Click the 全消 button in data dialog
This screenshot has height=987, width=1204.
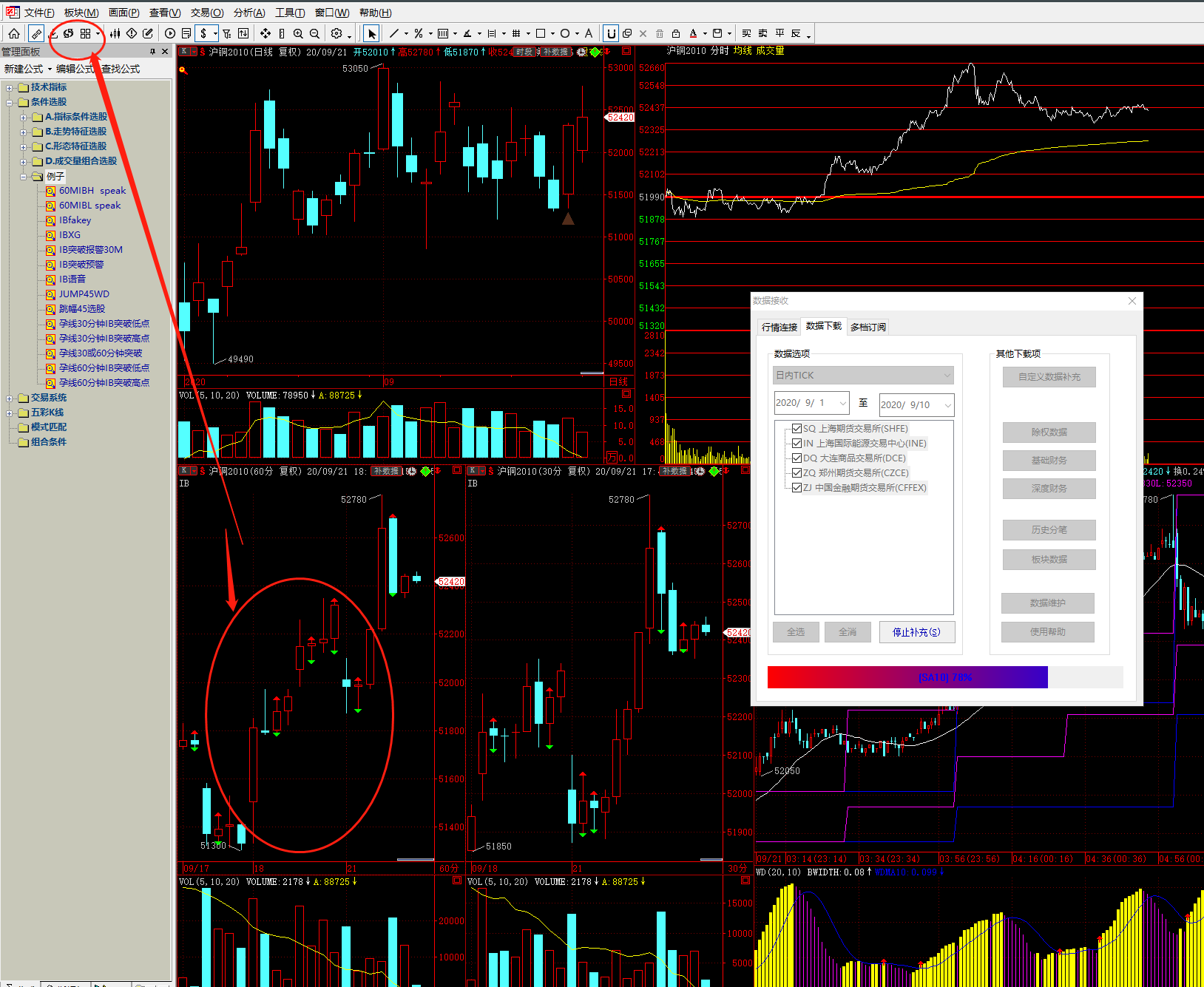[848, 632]
